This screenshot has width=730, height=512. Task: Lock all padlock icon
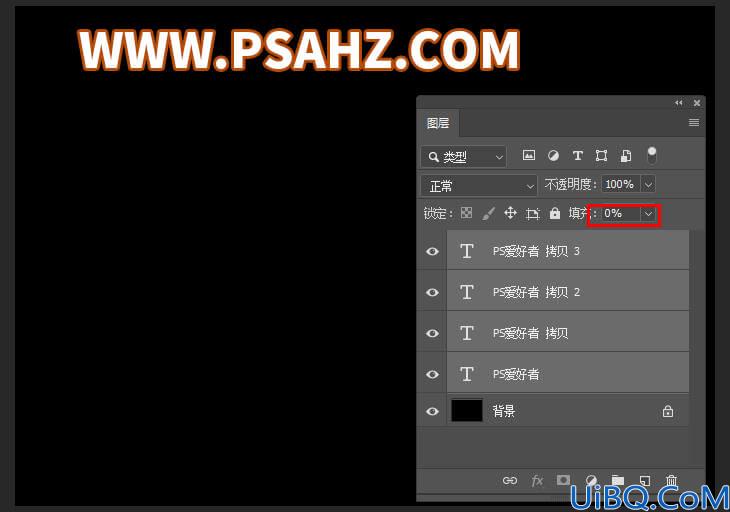(x=554, y=213)
